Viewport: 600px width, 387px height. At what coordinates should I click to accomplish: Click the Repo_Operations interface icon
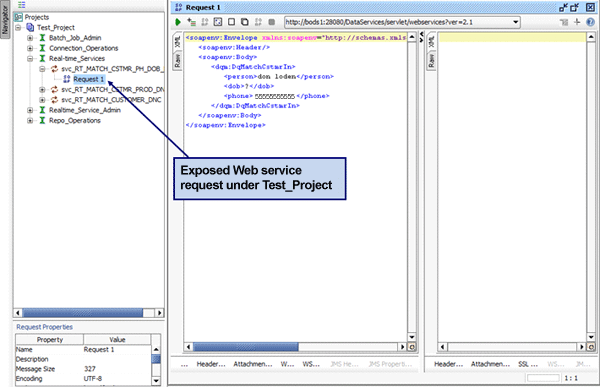click(x=42, y=121)
